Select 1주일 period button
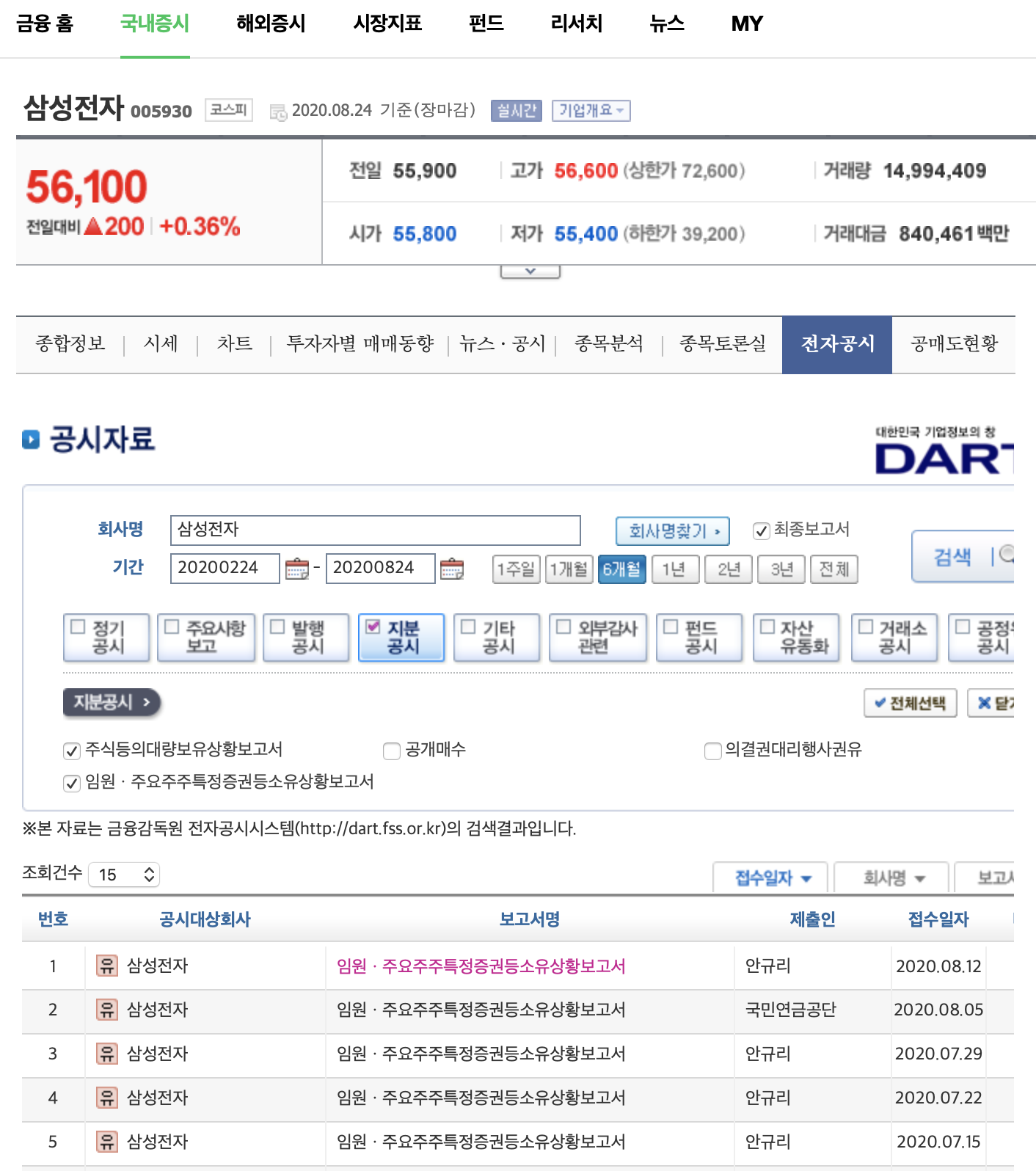The image size is (1036, 1171). point(517,569)
